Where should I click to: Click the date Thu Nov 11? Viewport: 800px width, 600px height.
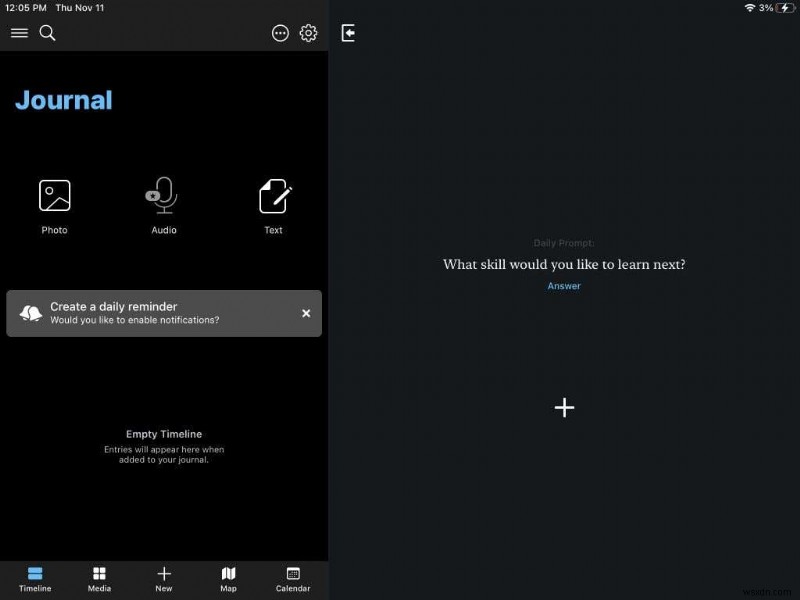coord(80,8)
